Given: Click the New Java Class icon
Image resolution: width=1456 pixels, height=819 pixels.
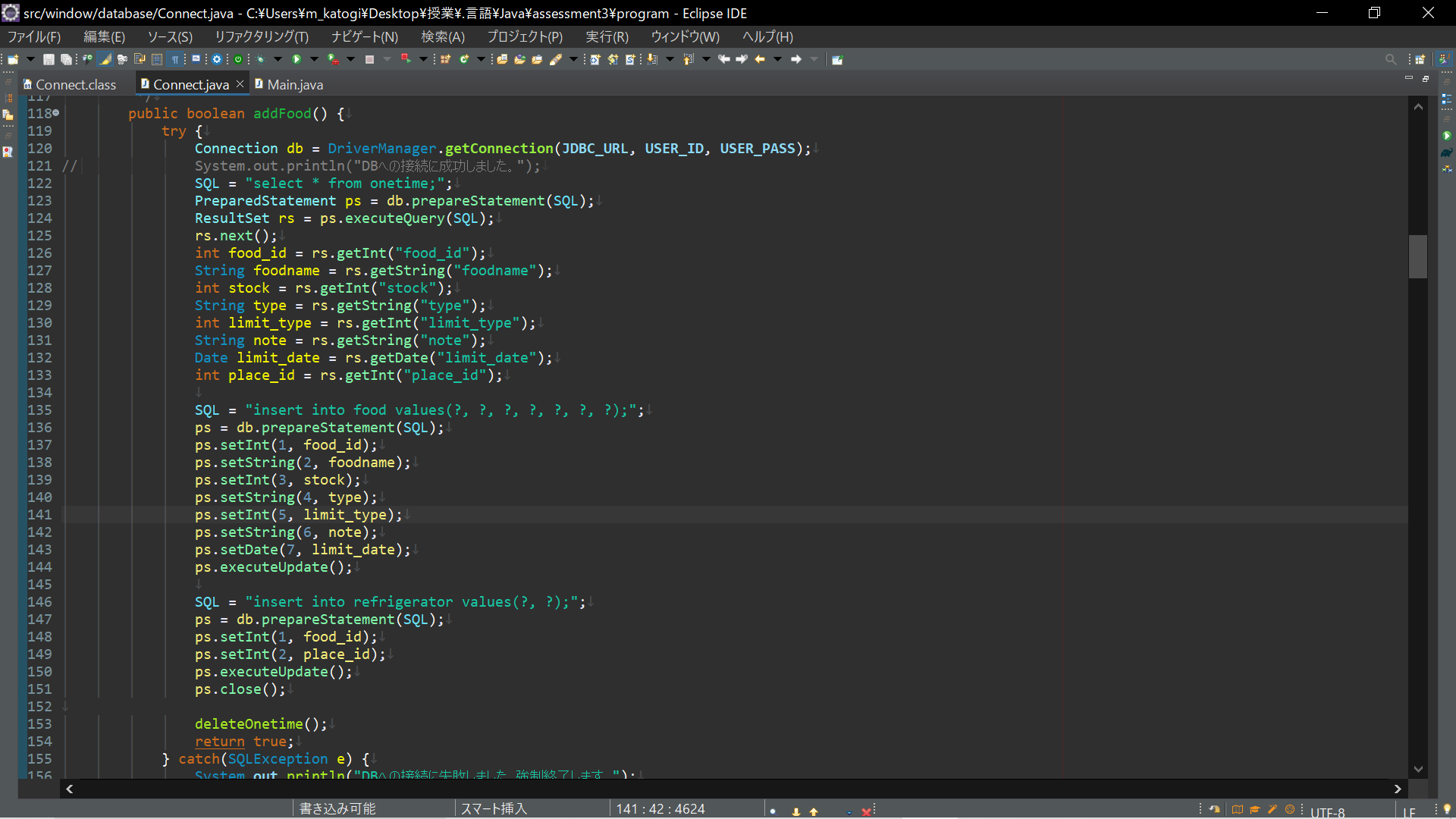Looking at the screenshot, I should click(x=463, y=59).
